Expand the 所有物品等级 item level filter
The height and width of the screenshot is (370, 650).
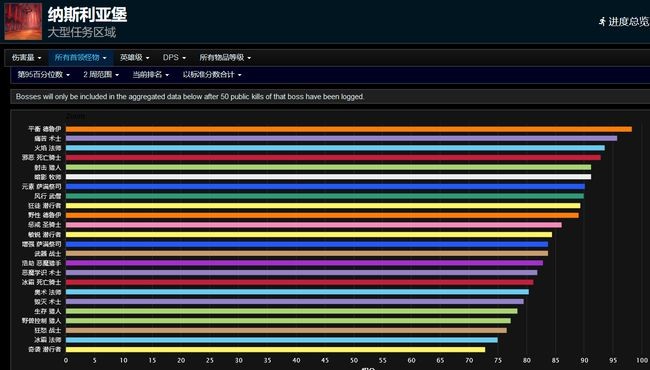pyautogui.click(x=225, y=58)
